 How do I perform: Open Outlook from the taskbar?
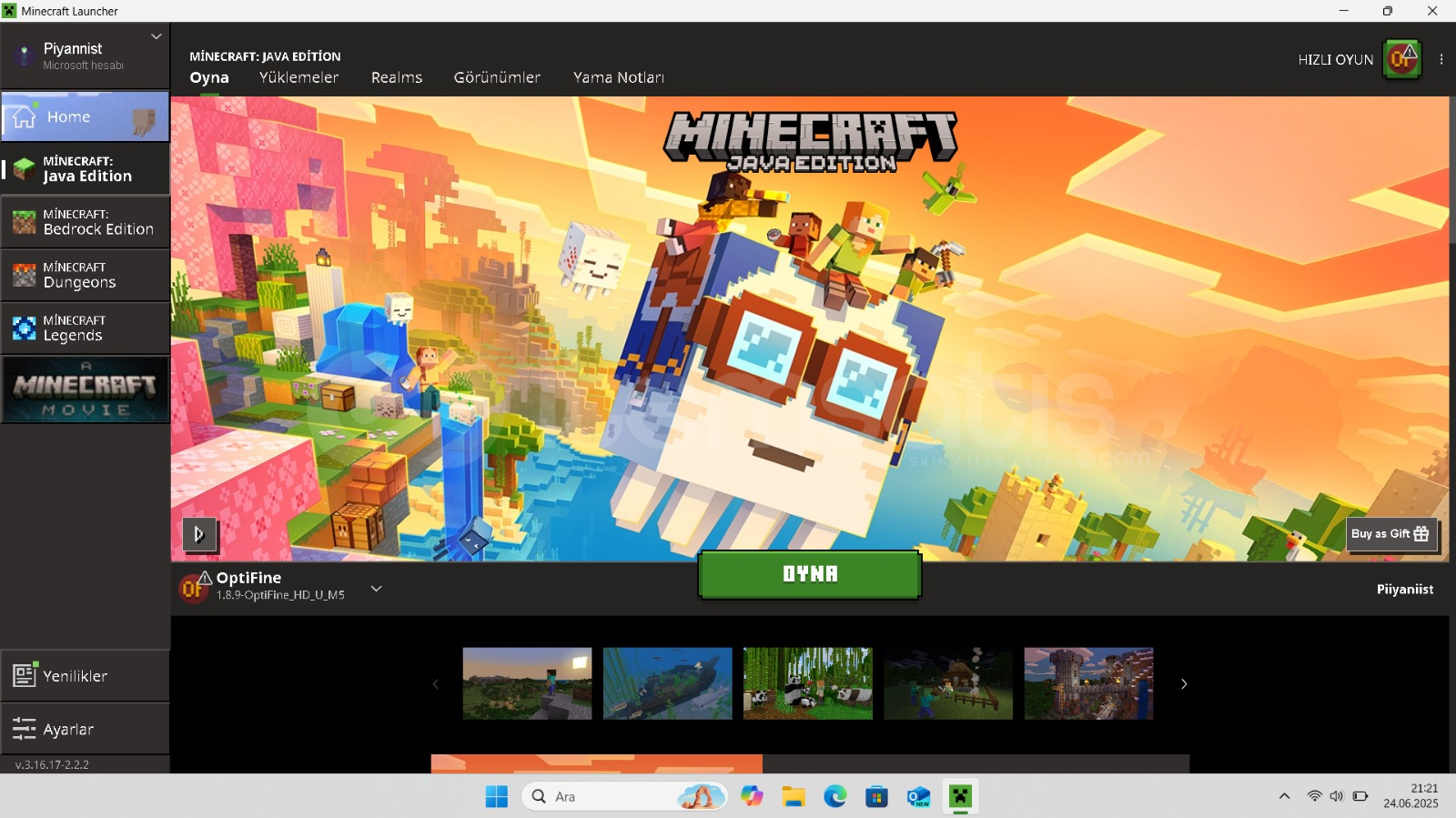click(x=918, y=797)
